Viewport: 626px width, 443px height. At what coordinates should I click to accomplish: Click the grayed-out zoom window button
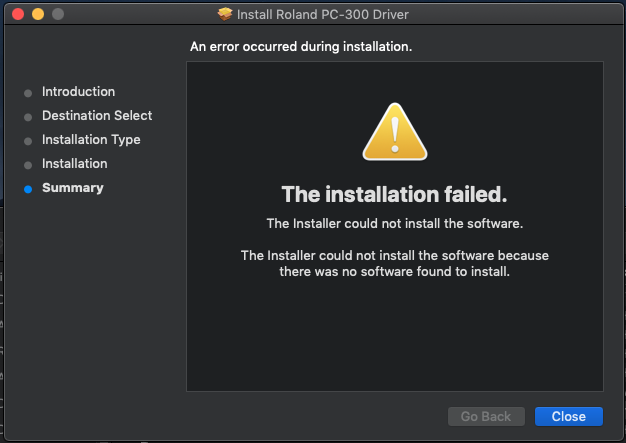point(58,14)
